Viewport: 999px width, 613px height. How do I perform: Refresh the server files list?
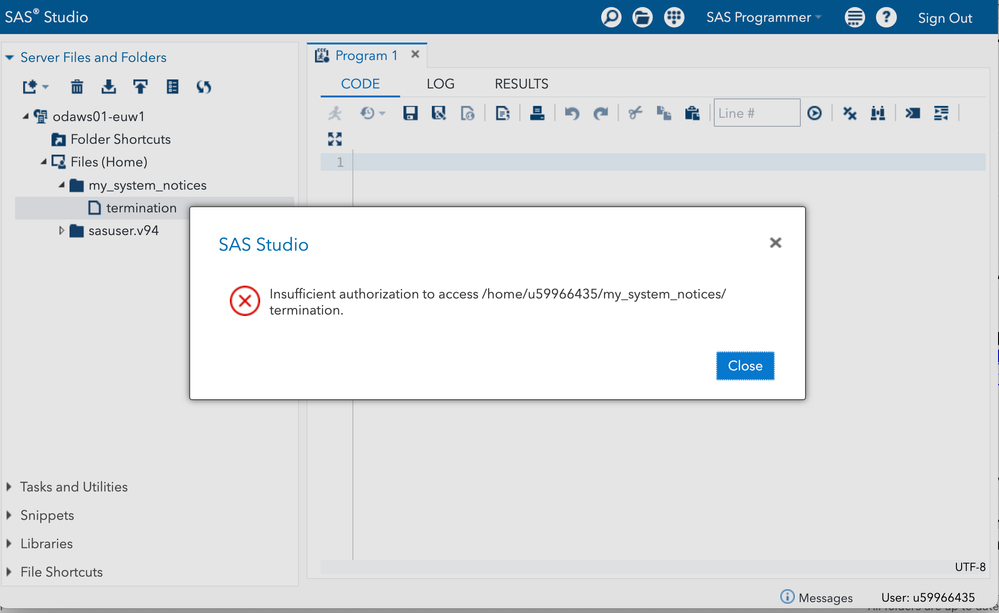(204, 87)
